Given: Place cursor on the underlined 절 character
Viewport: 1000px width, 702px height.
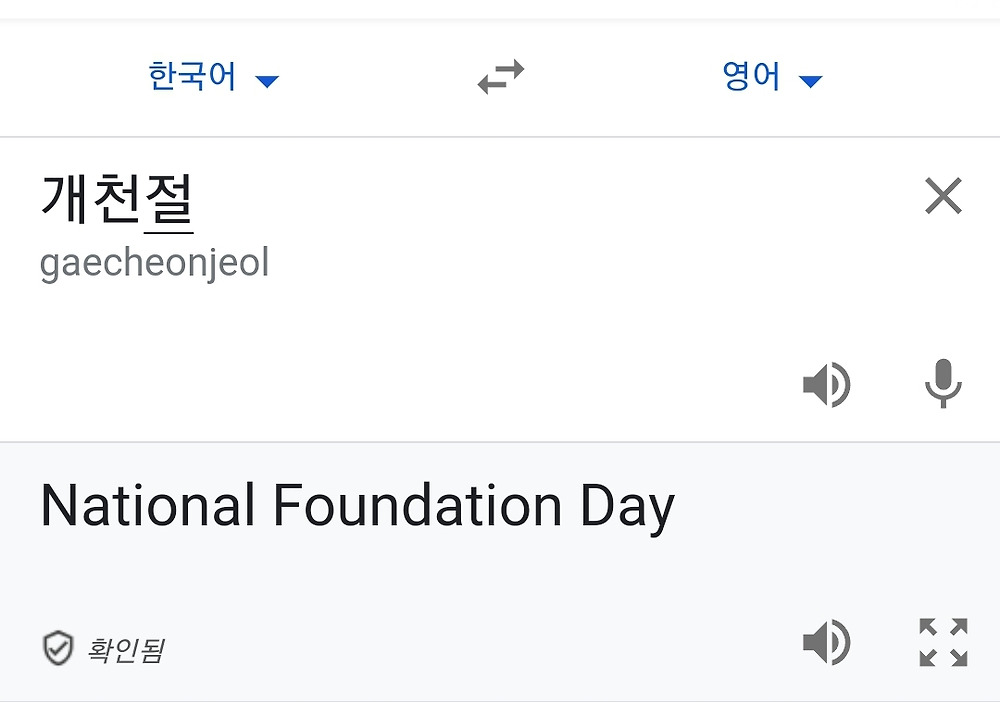Looking at the screenshot, I should [x=169, y=197].
